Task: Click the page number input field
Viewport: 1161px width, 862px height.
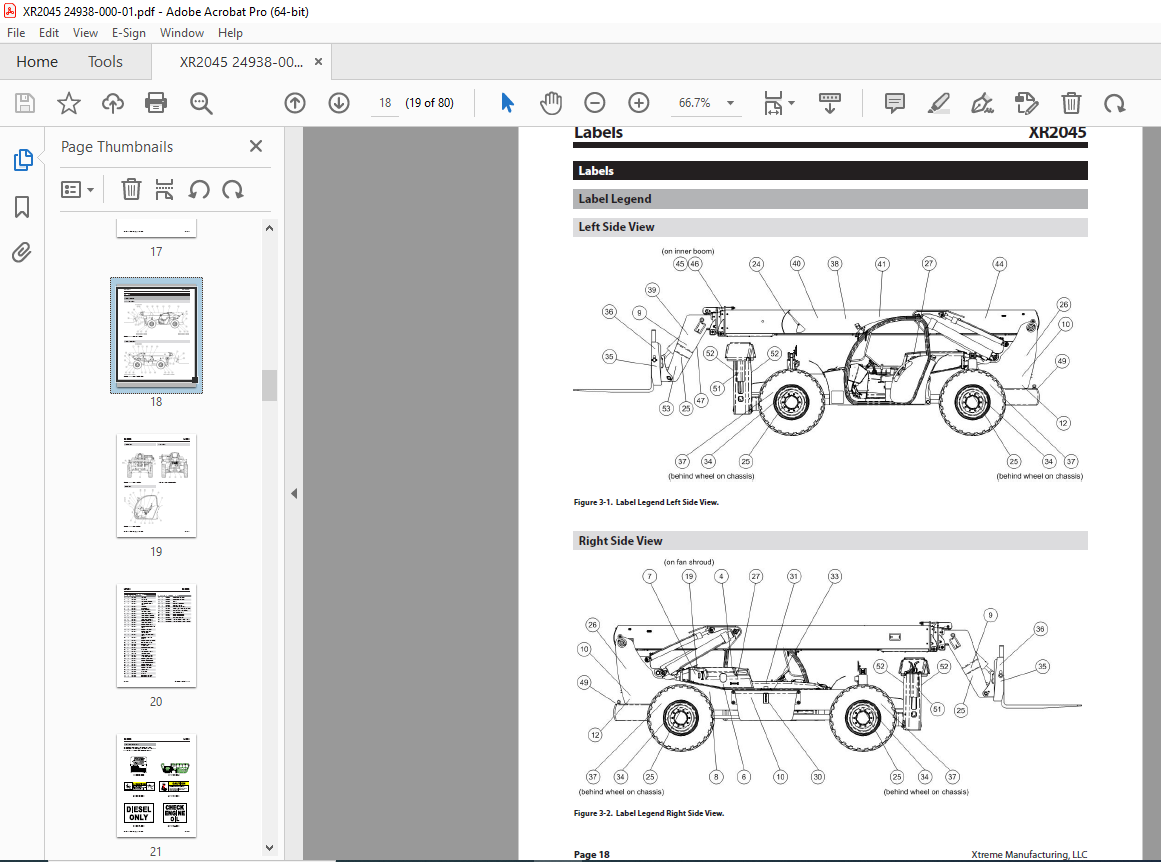Action: coord(384,103)
